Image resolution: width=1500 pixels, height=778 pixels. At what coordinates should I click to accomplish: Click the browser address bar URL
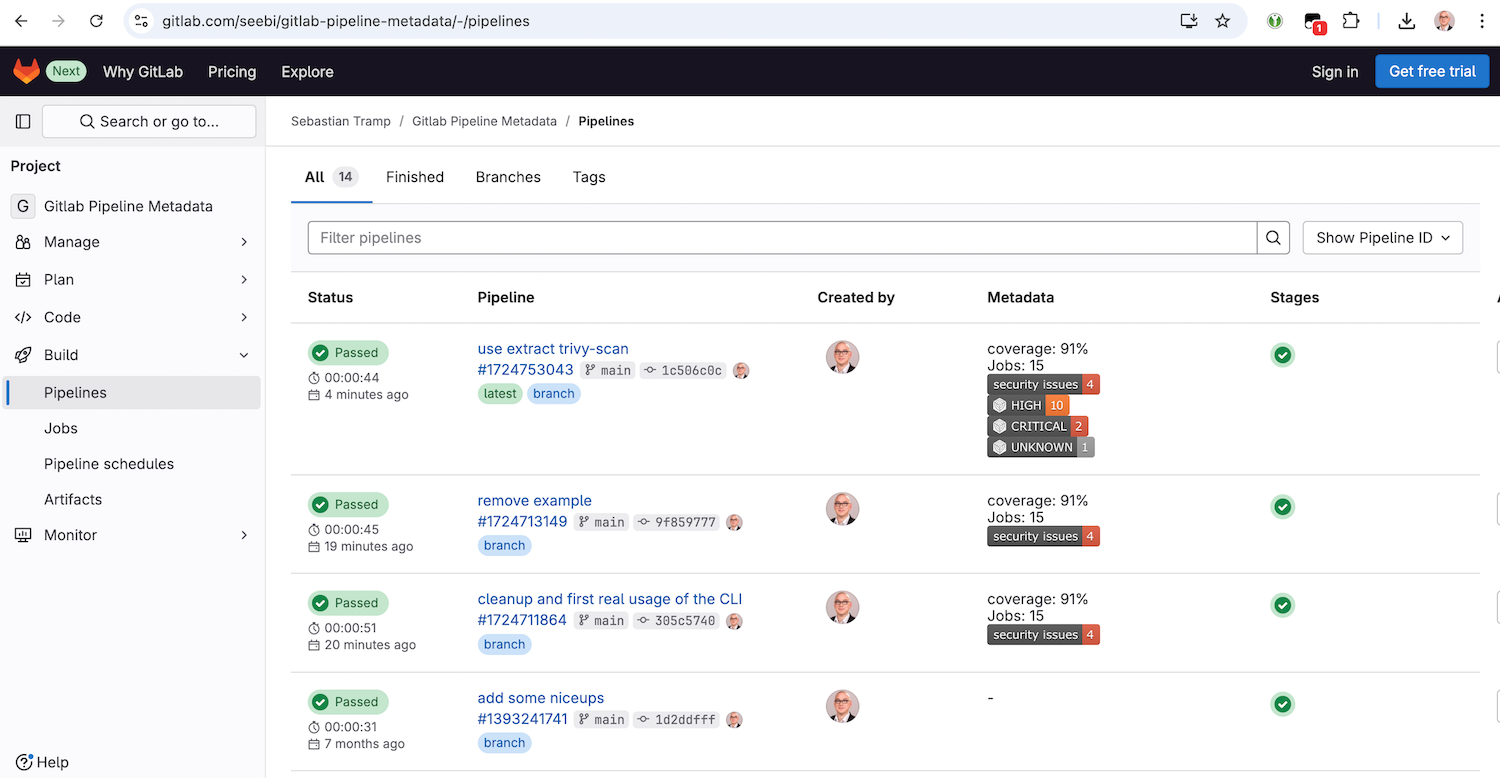[x=345, y=21]
